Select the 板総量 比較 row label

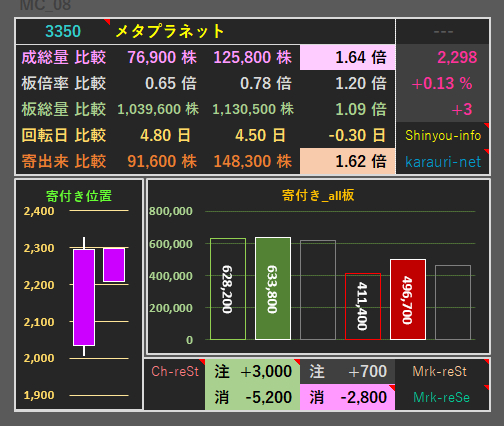(x=64, y=109)
